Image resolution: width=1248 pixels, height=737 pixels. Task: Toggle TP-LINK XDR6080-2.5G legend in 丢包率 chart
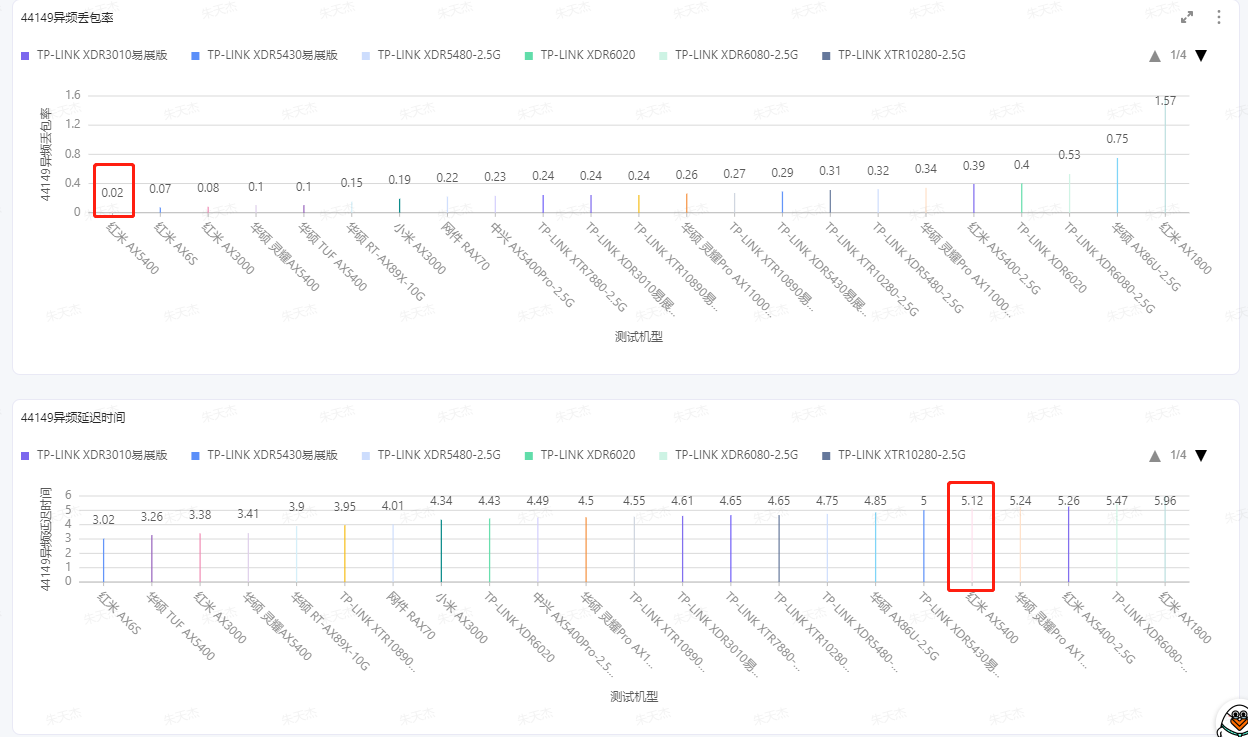coord(727,55)
